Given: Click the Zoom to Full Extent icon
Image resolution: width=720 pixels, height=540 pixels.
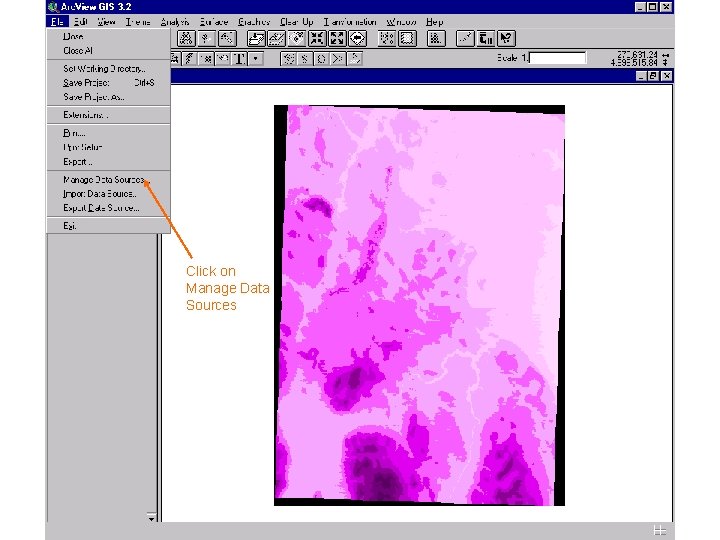Looking at the screenshot, I should coord(254,39).
